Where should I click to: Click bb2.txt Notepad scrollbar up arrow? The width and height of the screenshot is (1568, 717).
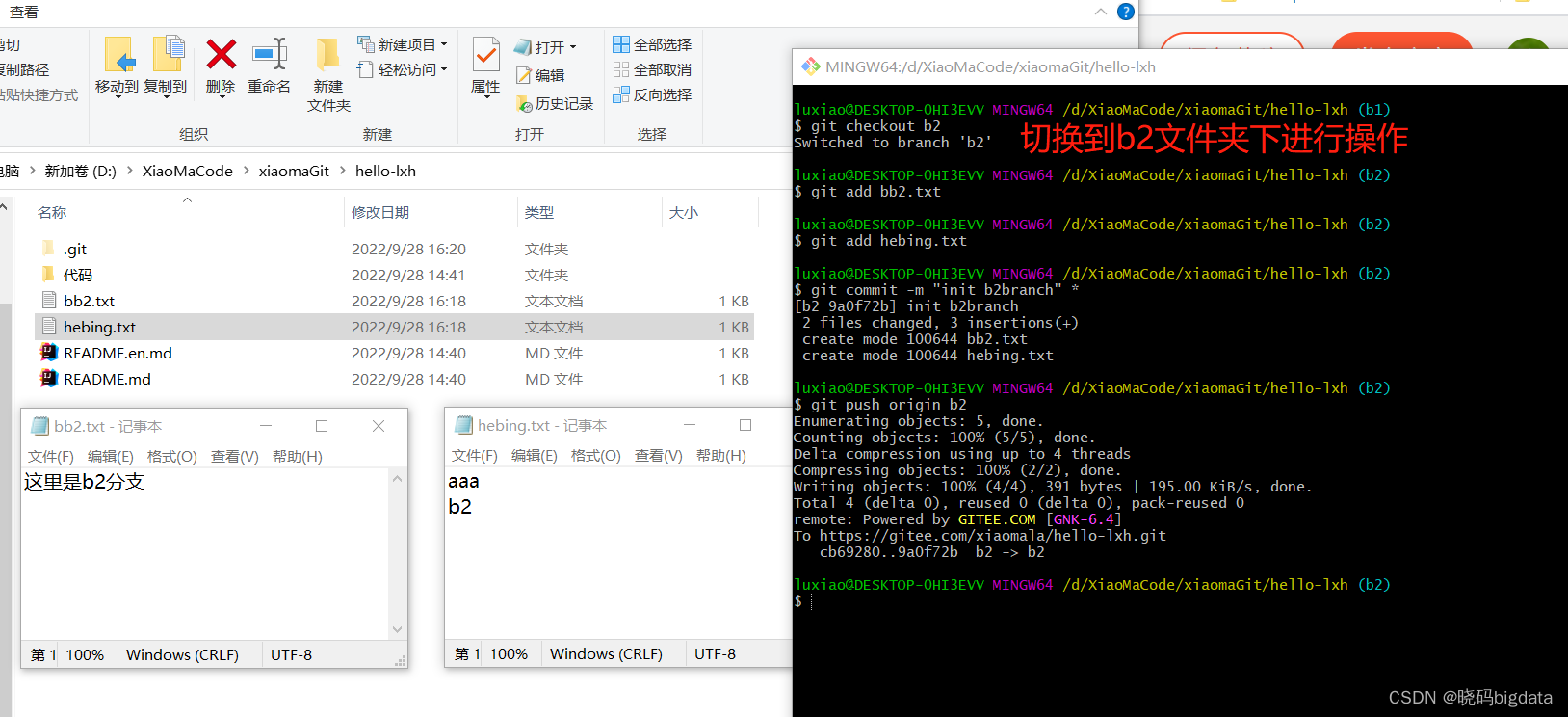tap(397, 478)
